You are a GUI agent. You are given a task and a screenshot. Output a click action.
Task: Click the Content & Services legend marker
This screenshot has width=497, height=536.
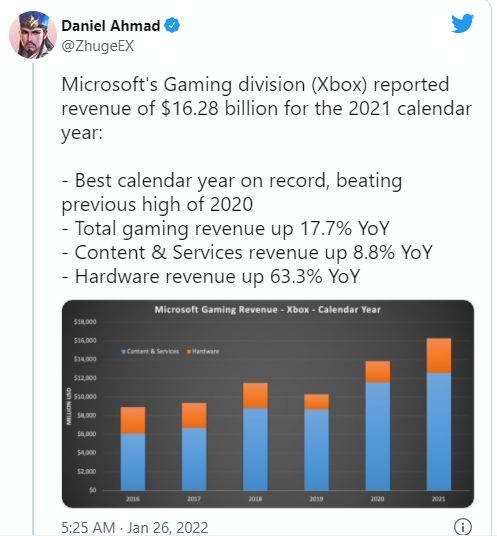coord(124,351)
